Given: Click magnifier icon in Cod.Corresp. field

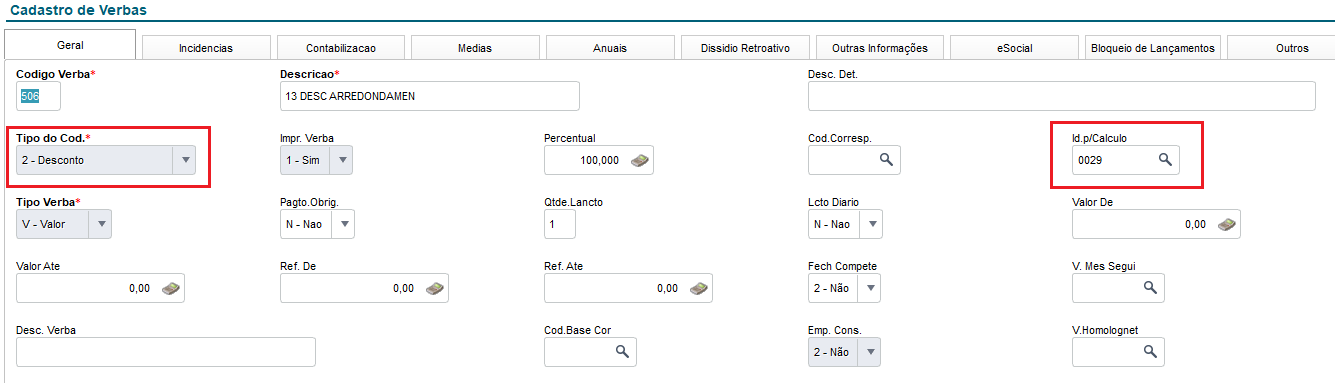Looking at the screenshot, I should [886, 160].
